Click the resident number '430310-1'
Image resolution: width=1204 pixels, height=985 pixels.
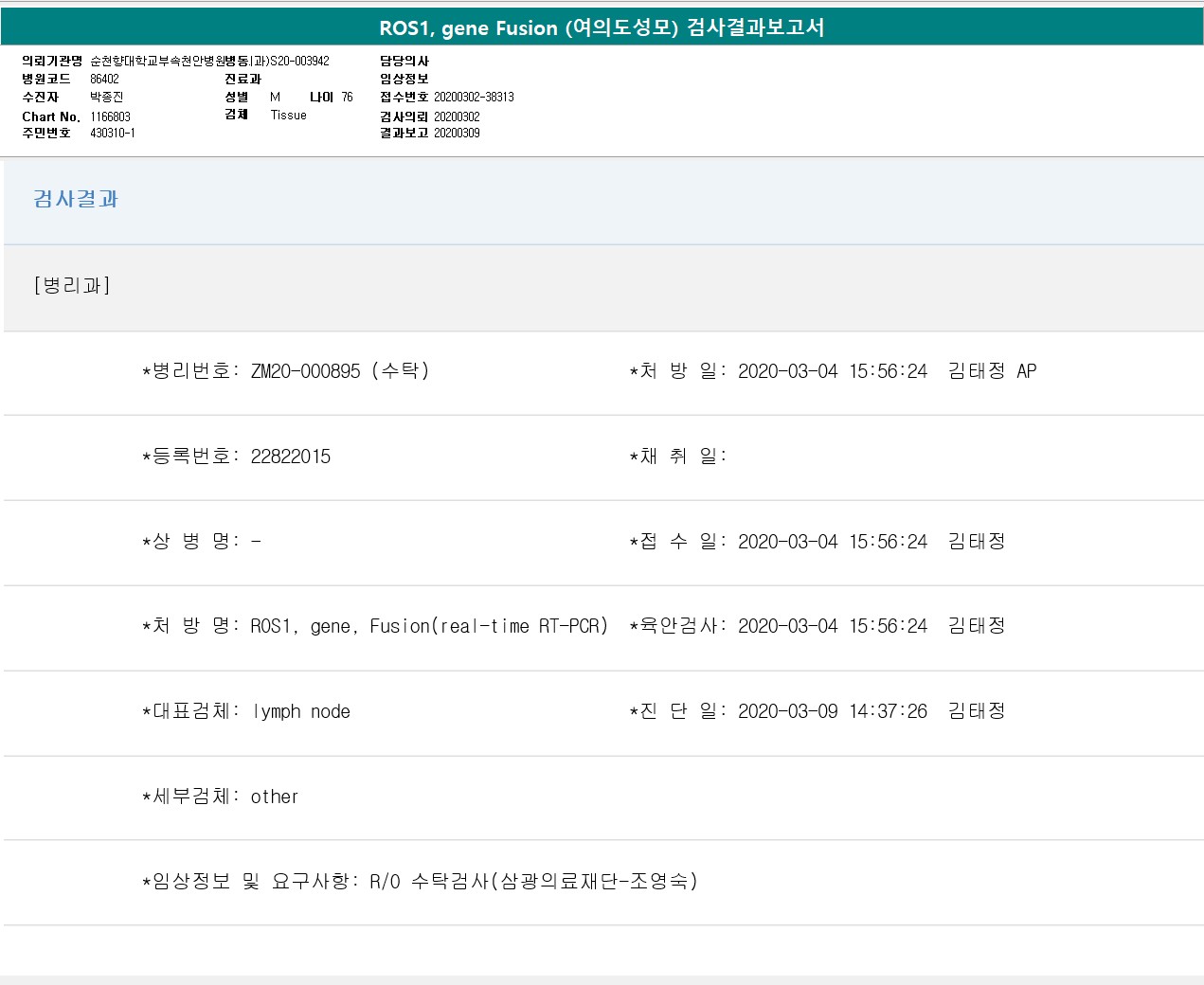[x=112, y=134]
